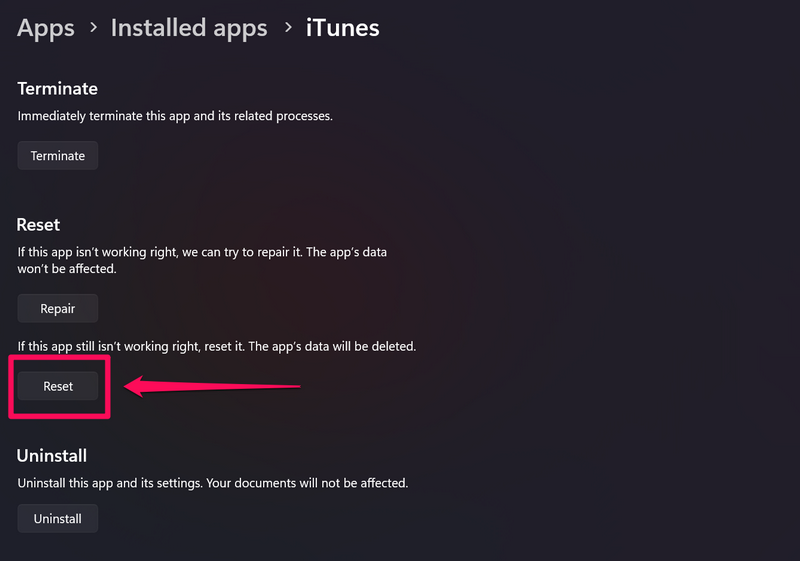Click the Terminate button
Screen dimensions: 800x561
tap(58, 156)
